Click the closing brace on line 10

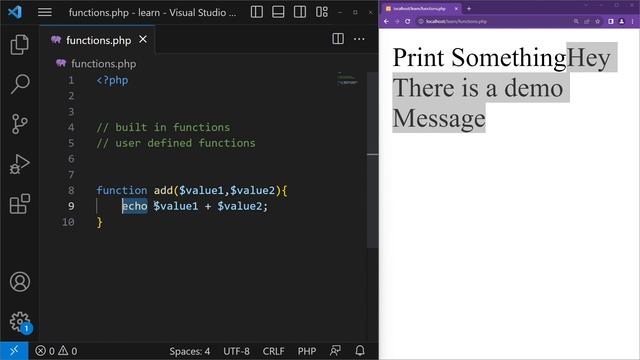[100, 222]
